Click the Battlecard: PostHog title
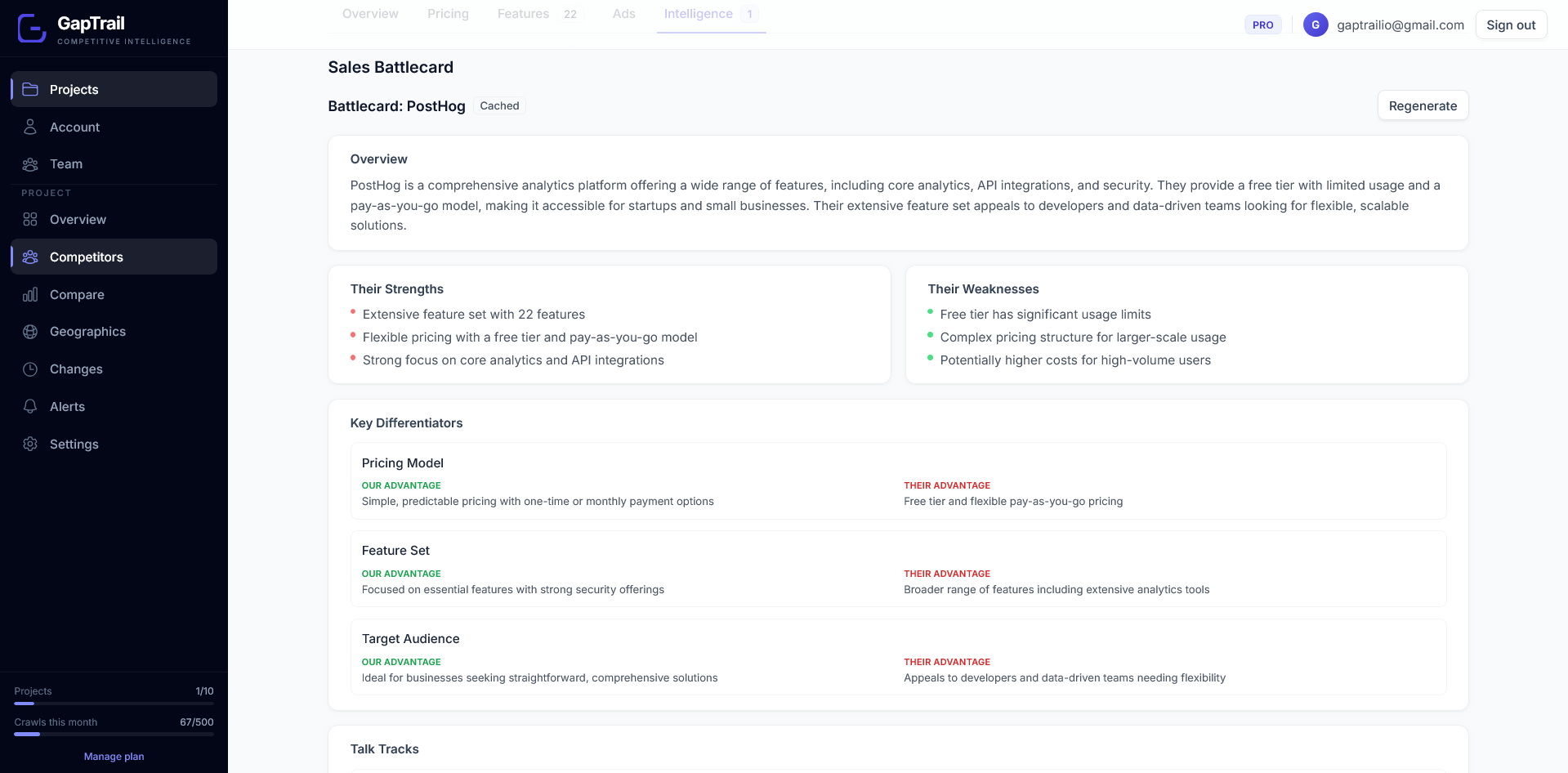 click(x=396, y=106)
